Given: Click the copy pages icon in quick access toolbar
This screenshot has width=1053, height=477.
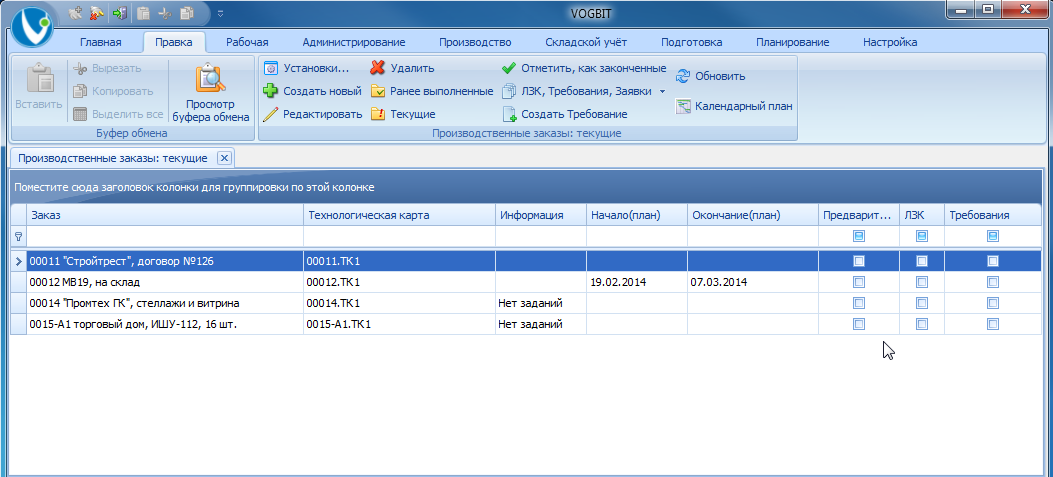Looking at the screenshot, I should (187, 12).
